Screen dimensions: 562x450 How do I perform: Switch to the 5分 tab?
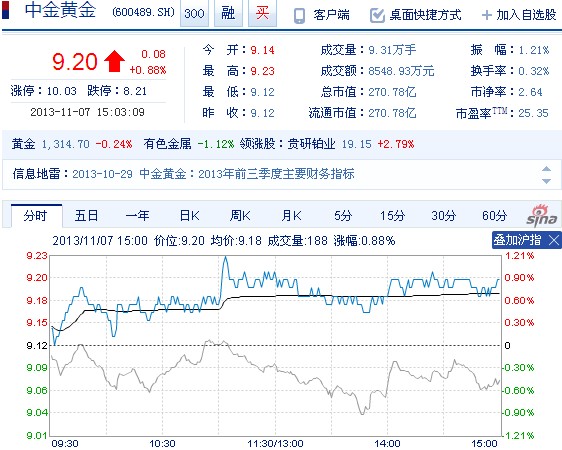(x=343, y=216)
